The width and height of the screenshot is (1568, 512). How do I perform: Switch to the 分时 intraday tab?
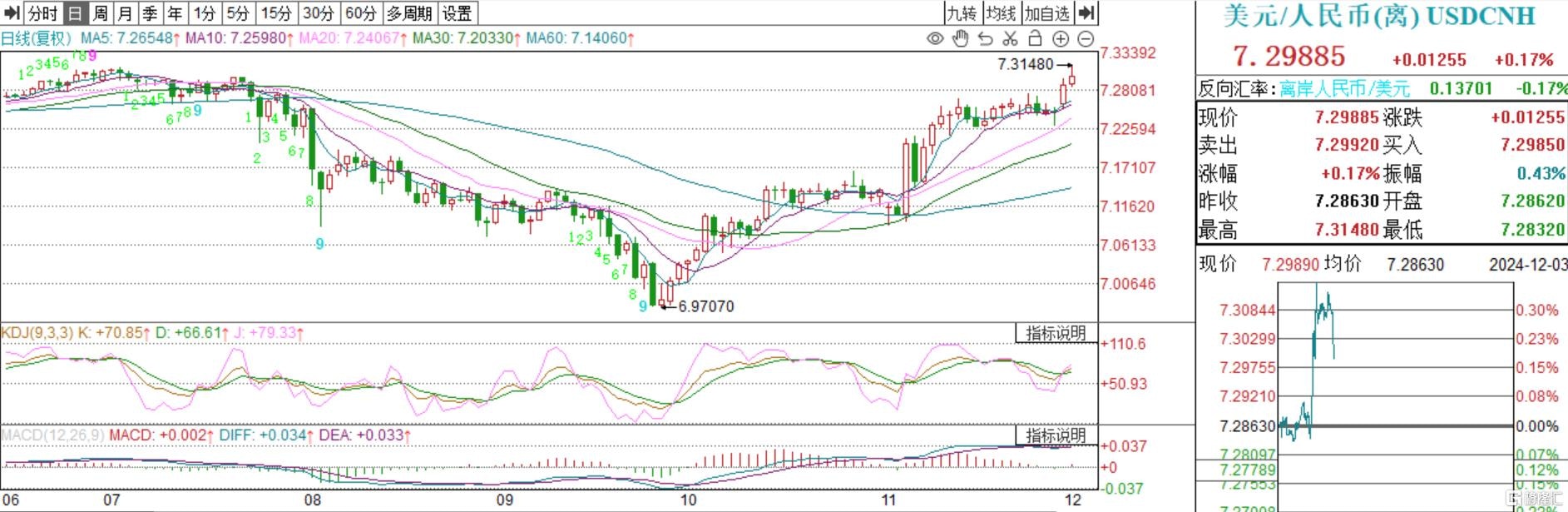pos(42,13)
